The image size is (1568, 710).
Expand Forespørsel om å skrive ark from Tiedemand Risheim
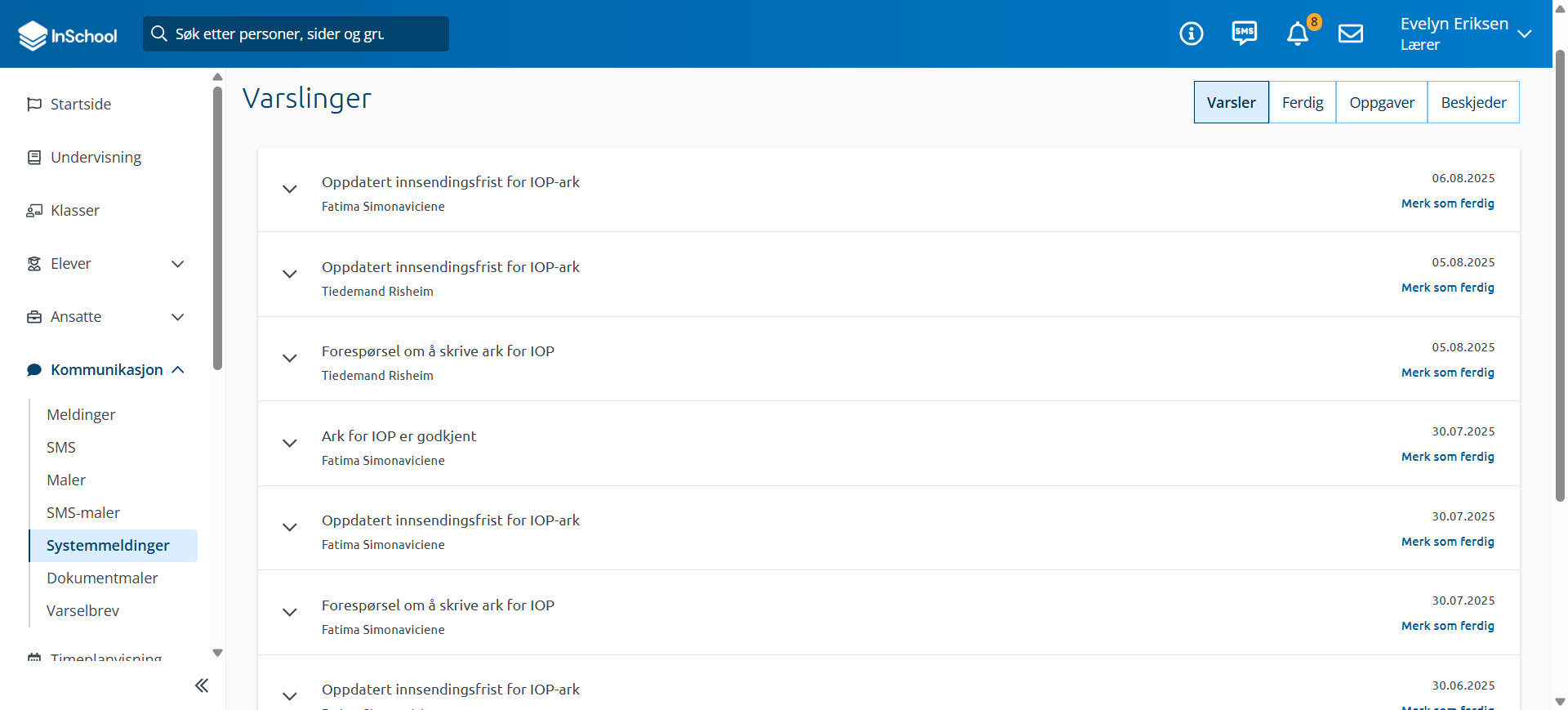[x=290, y=359]
